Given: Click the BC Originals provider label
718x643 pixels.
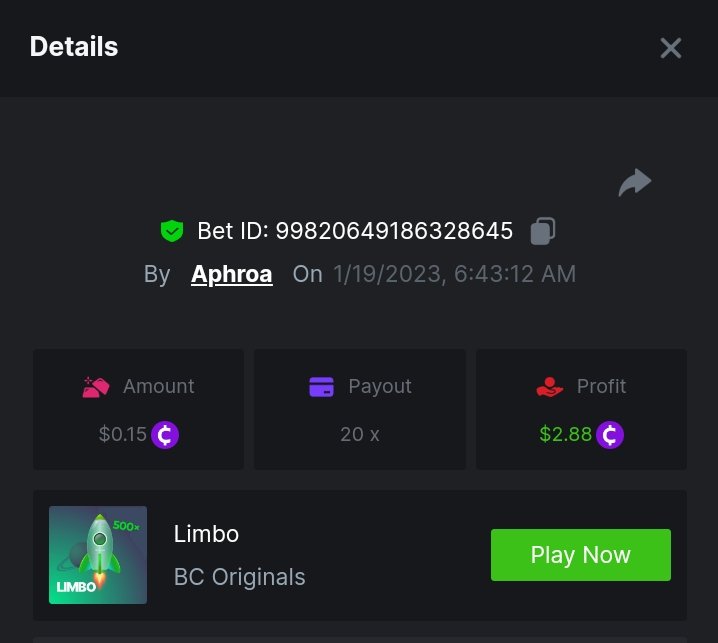Looking at the screenshot, I should point(240,577).
